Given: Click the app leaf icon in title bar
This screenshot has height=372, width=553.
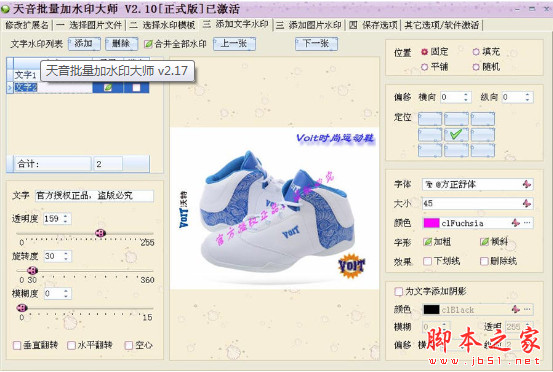Looking at the screenshot, I should tap(5, 9).
